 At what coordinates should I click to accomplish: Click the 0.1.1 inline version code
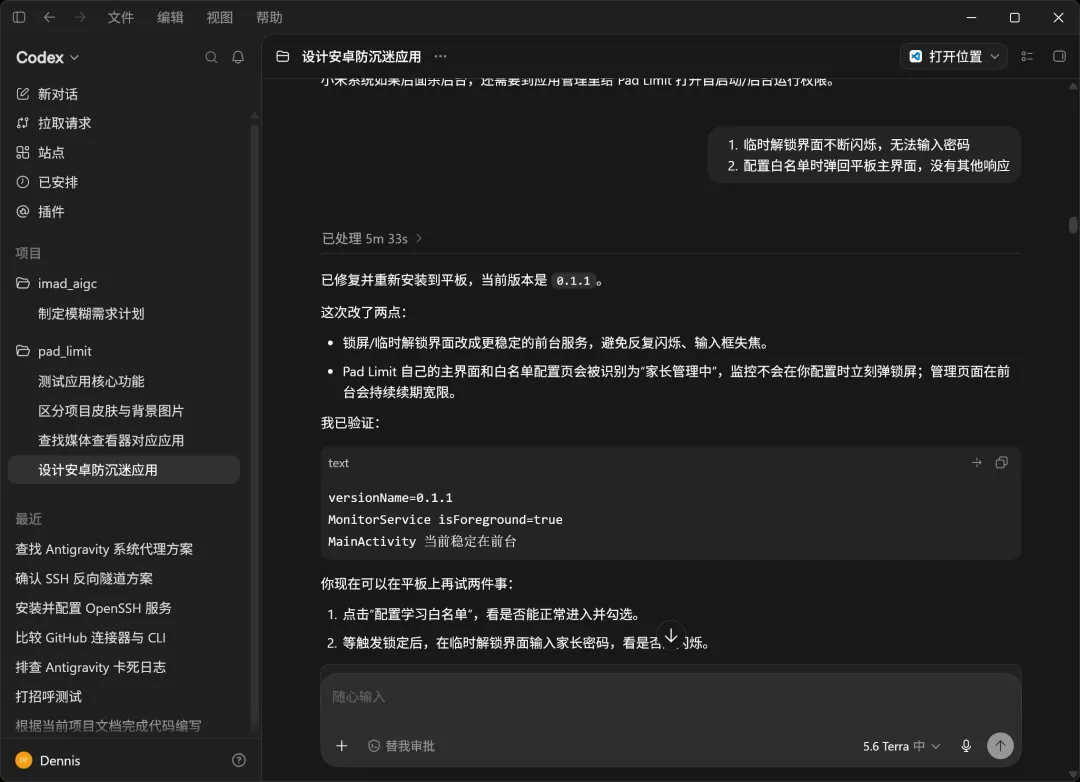573,280
